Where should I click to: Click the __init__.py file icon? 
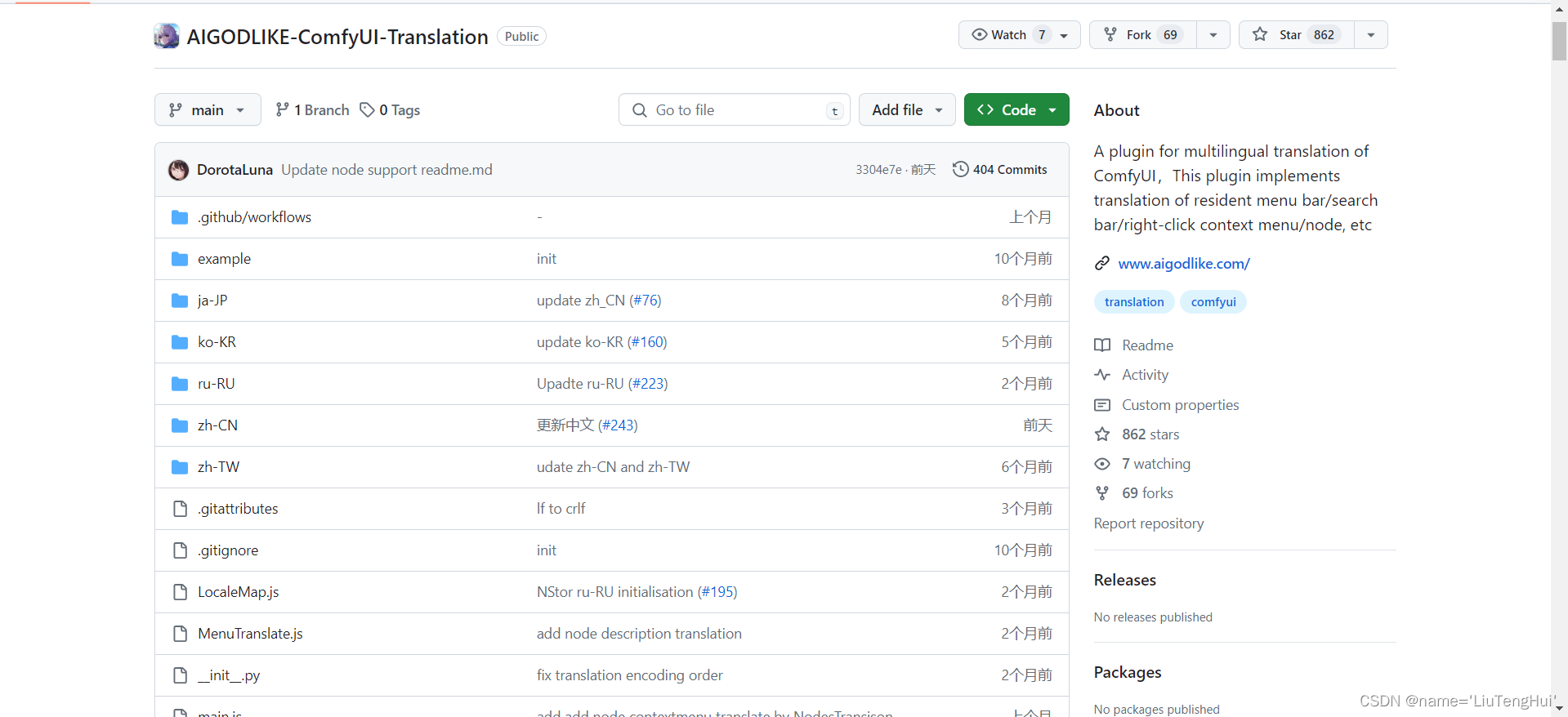(x=181, y=675)
